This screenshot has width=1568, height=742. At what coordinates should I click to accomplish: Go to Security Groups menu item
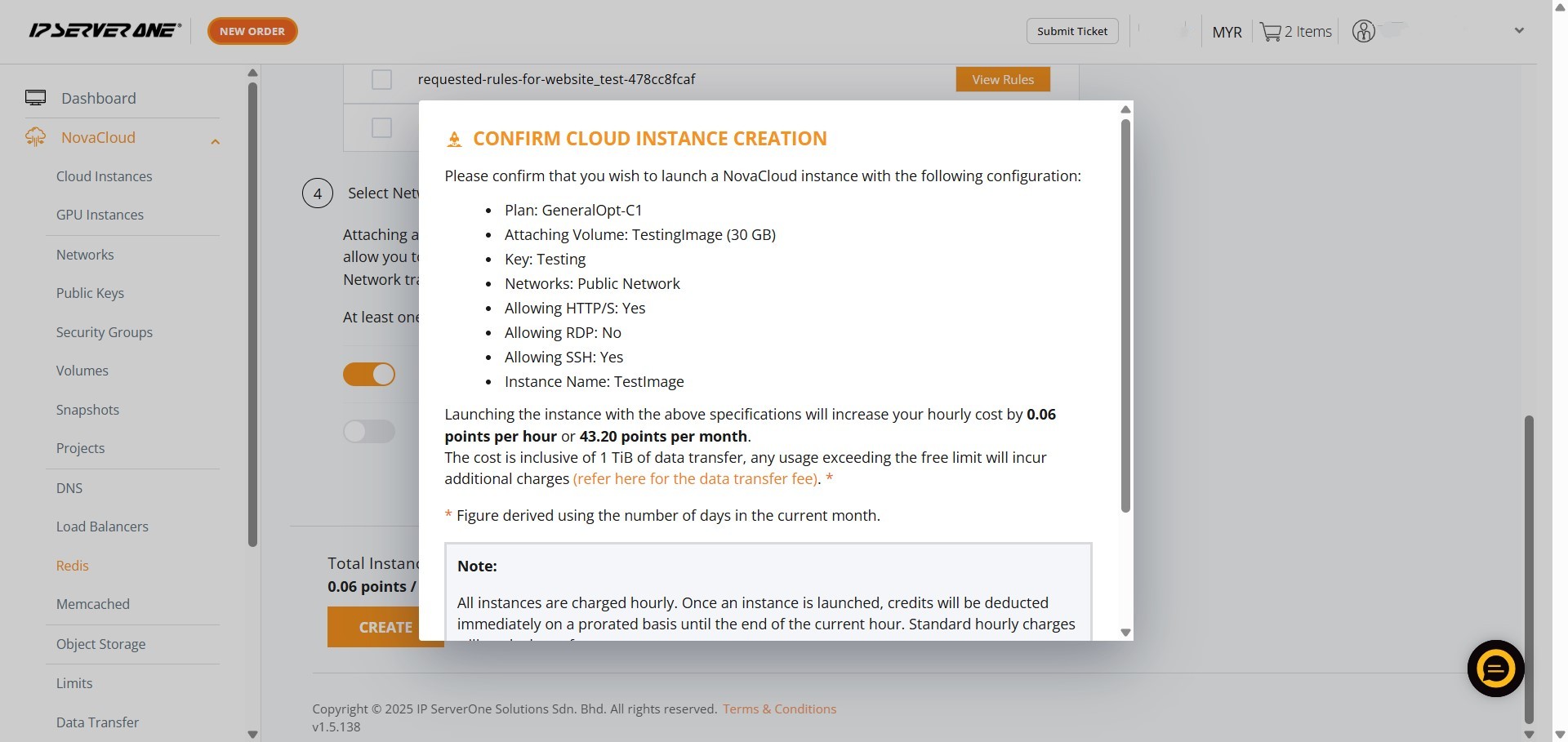[104, 332]
